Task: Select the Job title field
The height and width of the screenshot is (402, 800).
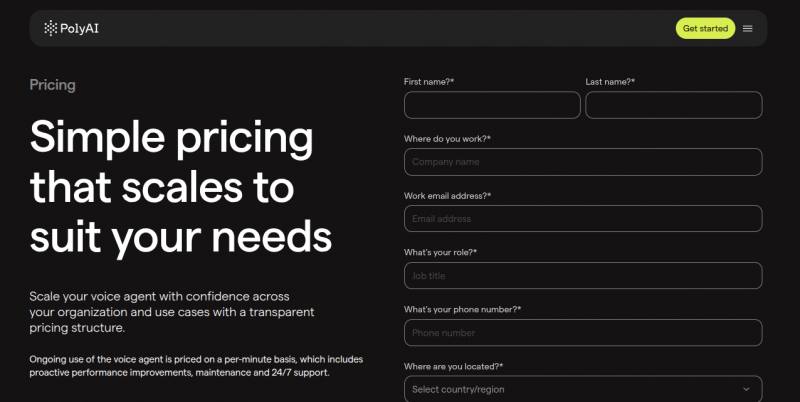Action: click(x=583, y=276)
